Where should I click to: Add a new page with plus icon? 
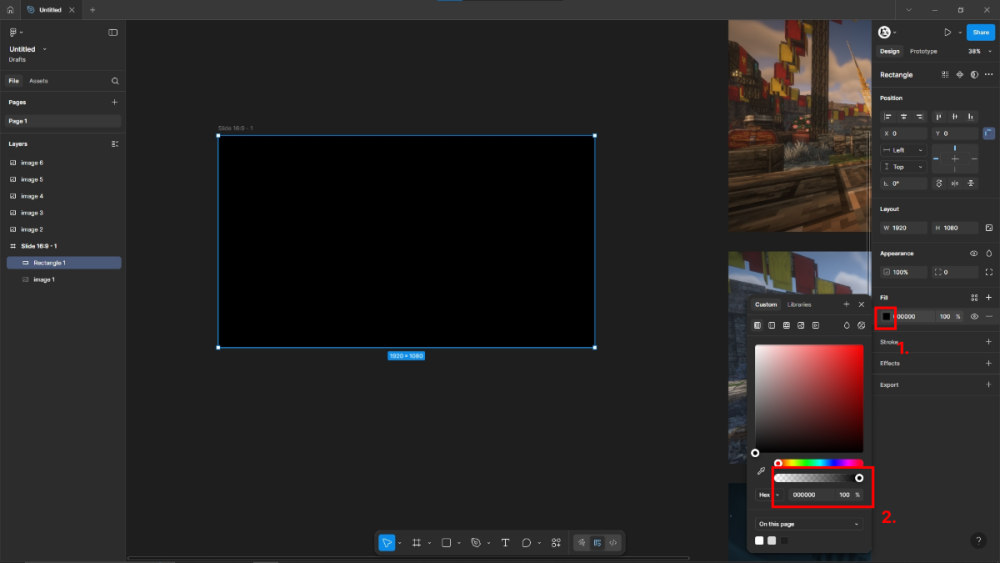click(x=114, y=102)
